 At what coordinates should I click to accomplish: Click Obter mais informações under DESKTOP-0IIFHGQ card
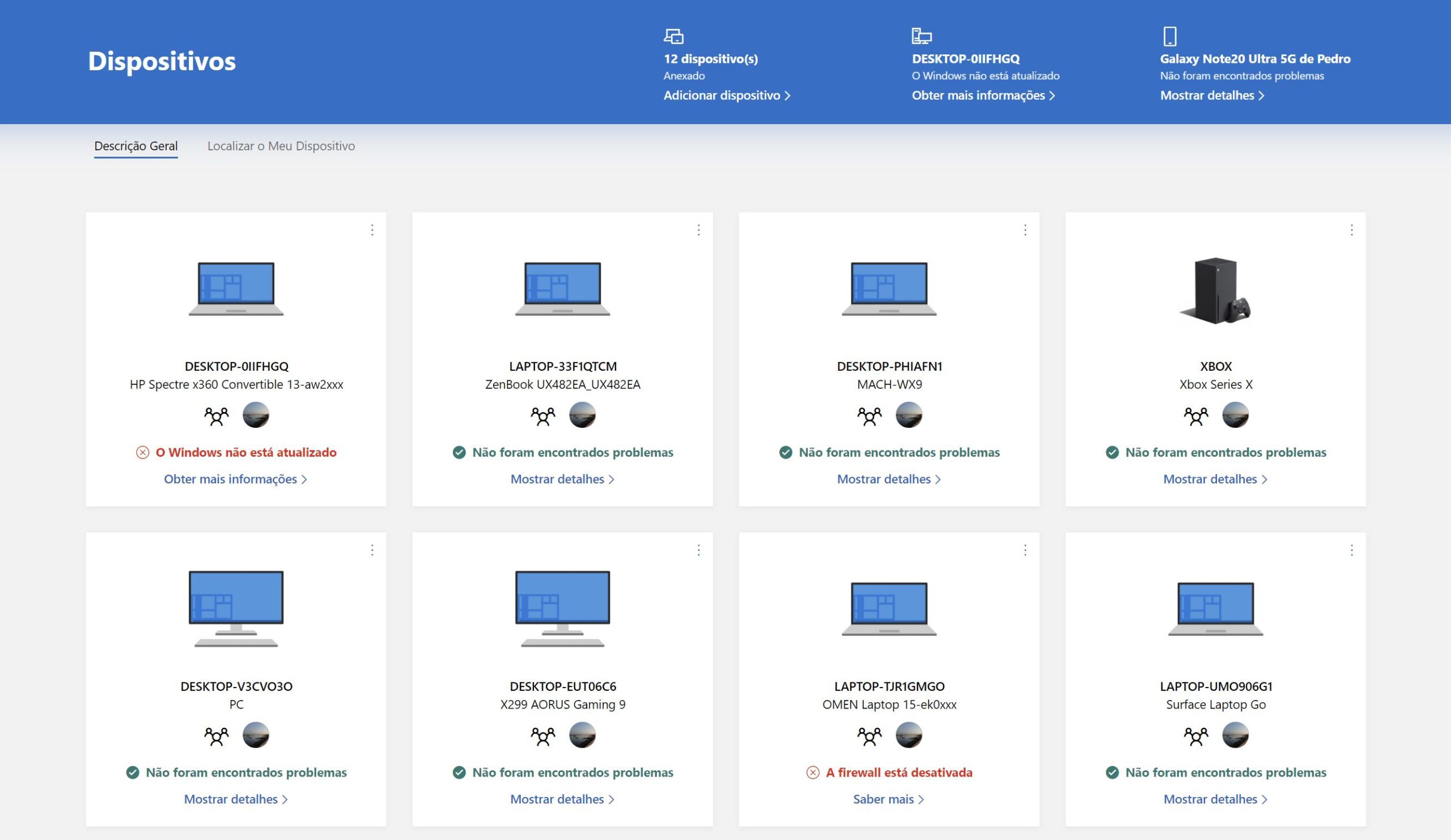[x=235, y=479]
